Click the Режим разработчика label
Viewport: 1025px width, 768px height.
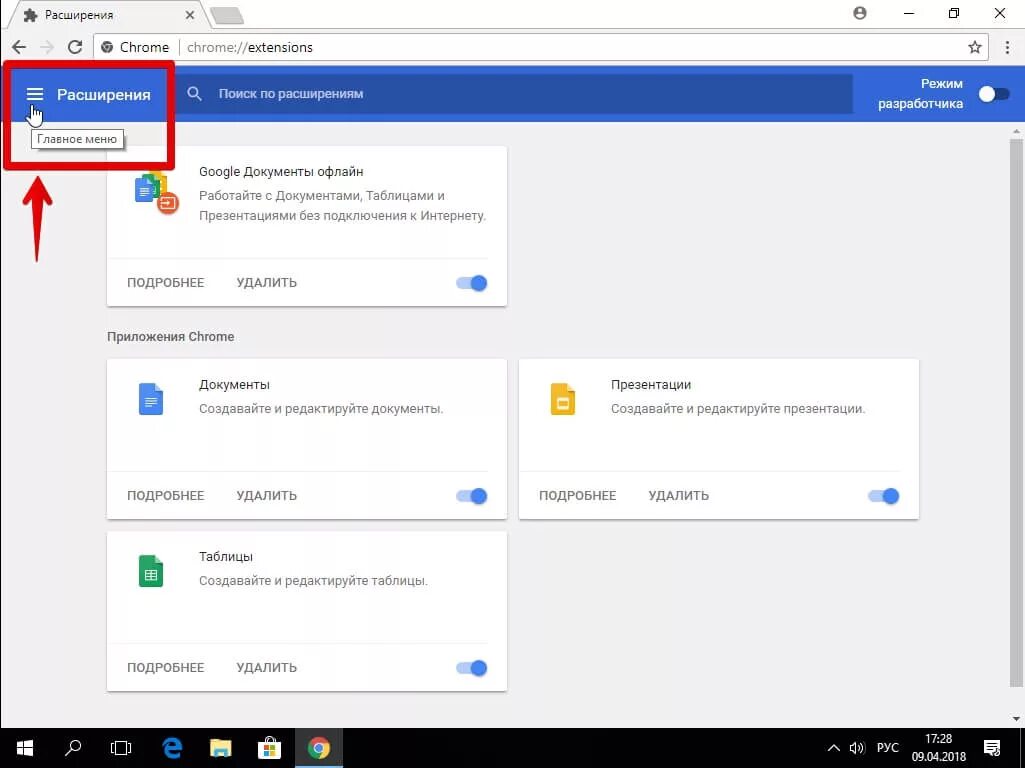click(920, 93)
